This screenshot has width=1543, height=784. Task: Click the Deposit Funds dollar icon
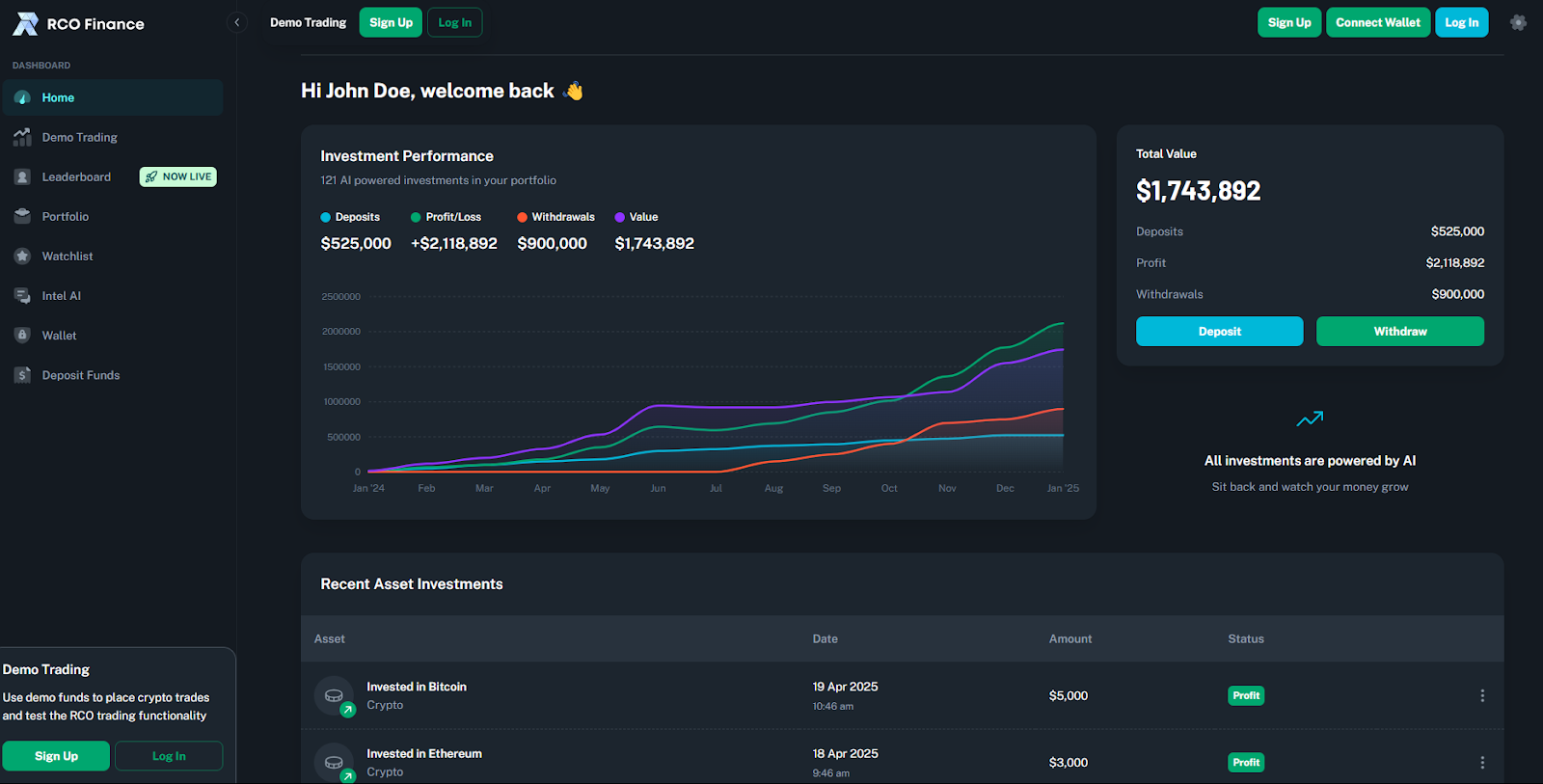coord(22,375)
